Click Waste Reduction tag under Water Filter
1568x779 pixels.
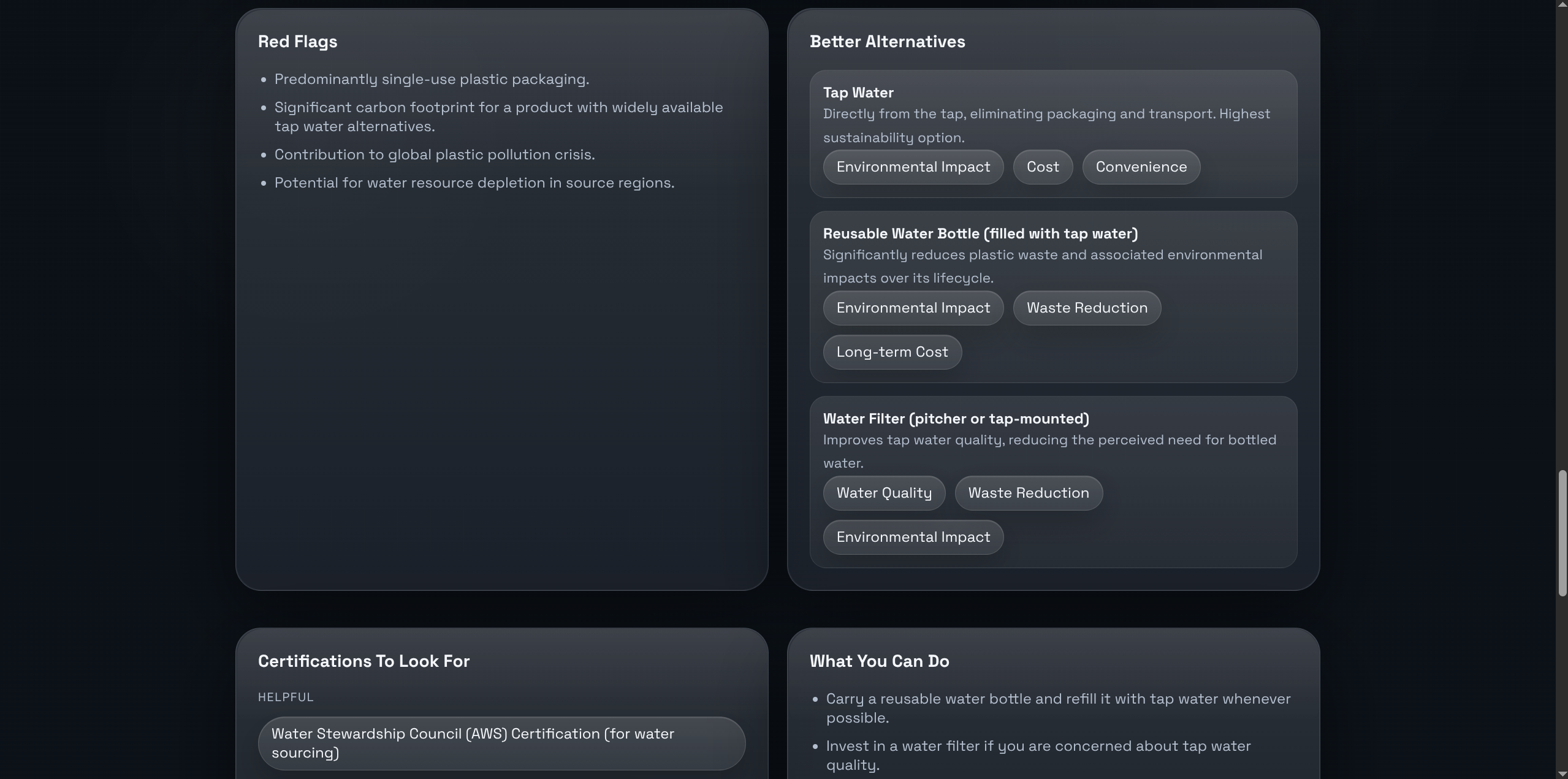pos(1028,493)
